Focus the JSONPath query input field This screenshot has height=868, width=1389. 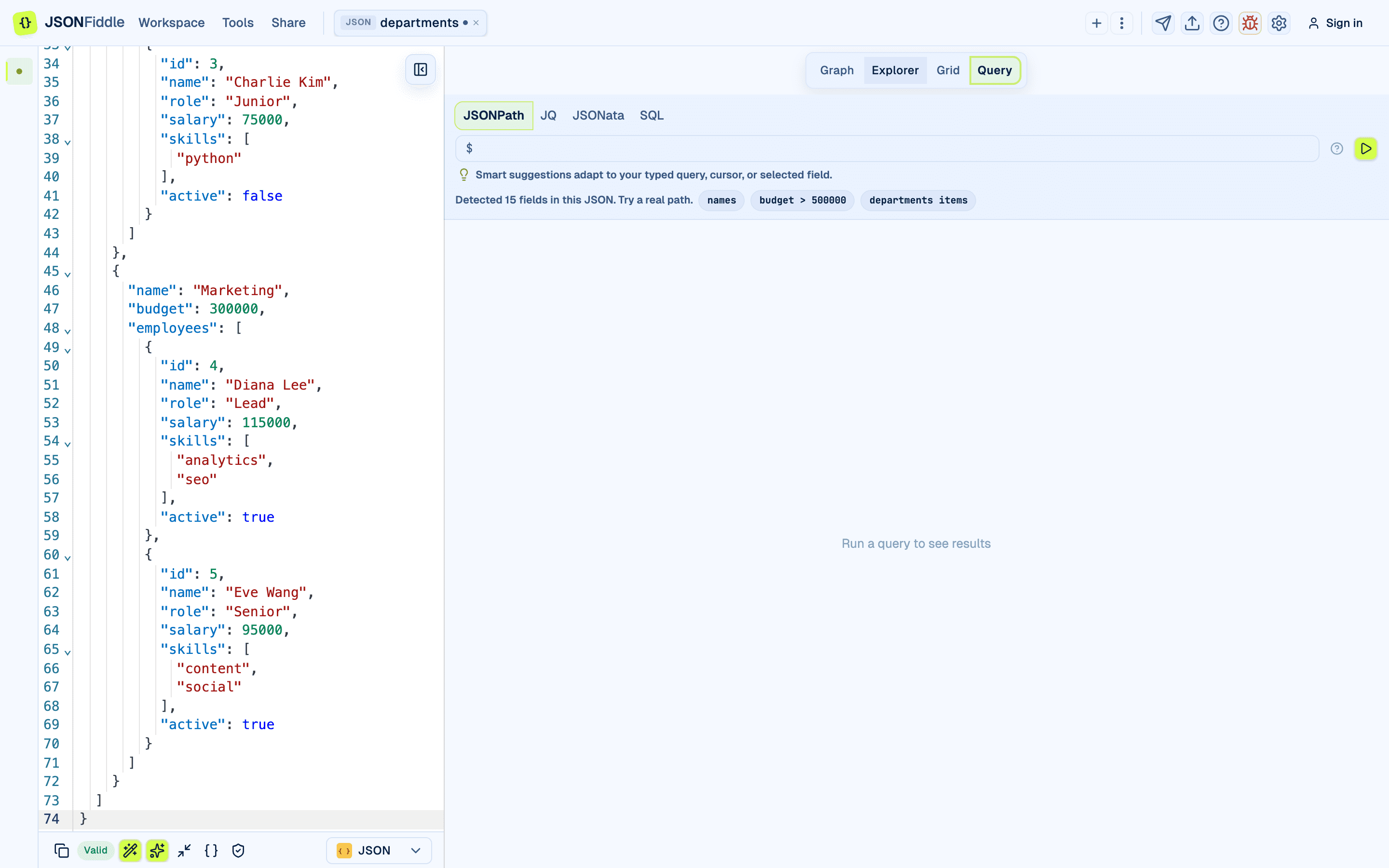click(x=887, y=149)
